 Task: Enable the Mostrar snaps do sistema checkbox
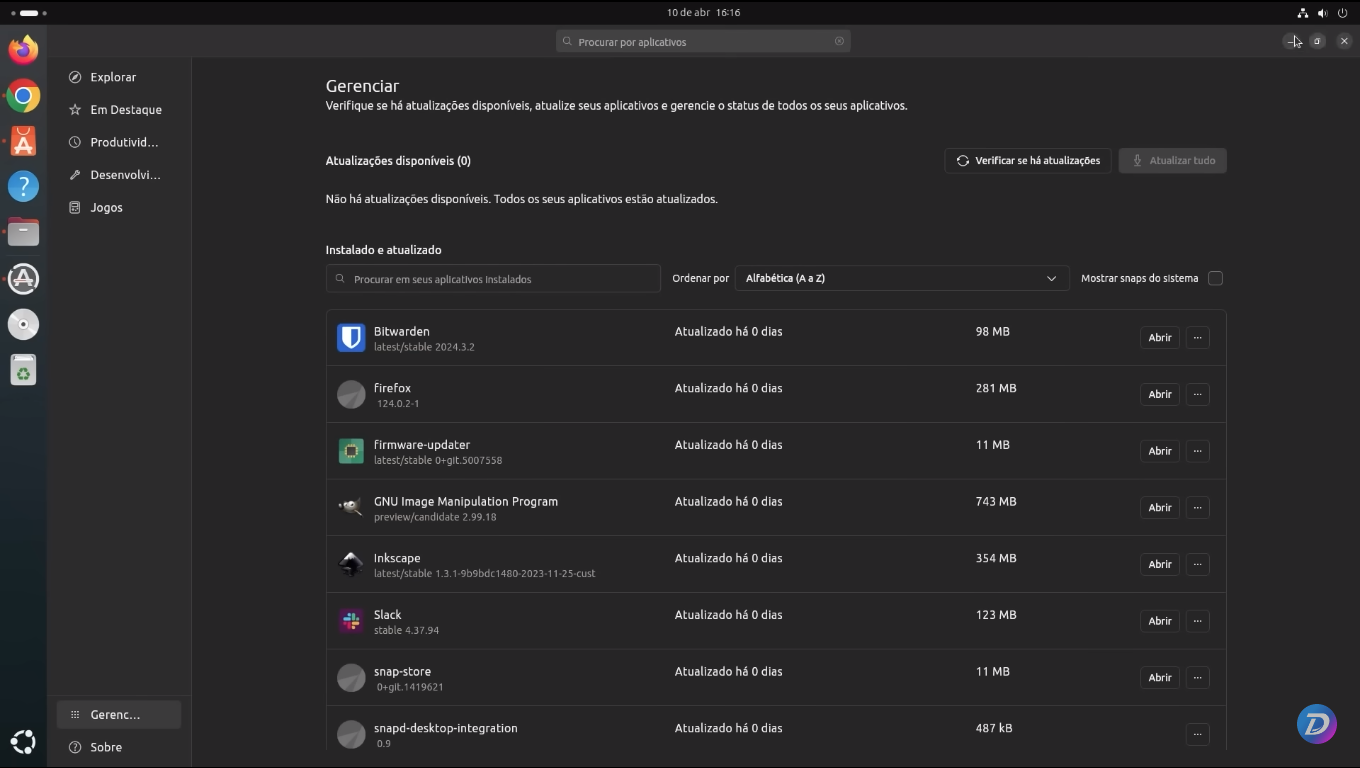[x=1215, y=278]
